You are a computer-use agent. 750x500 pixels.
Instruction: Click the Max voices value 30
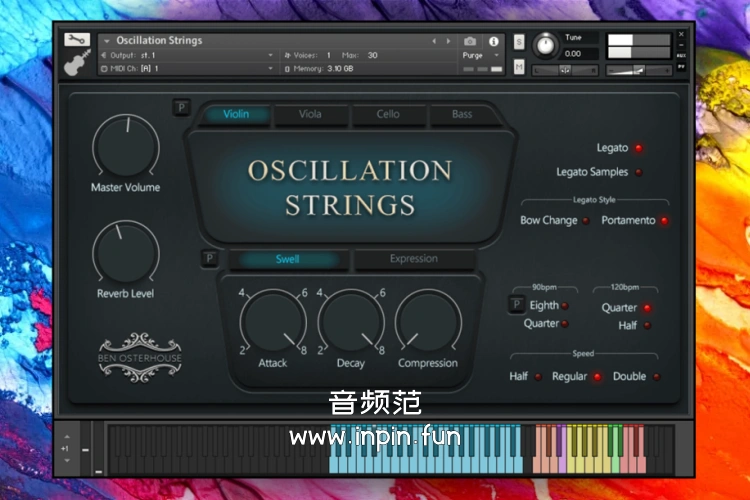coord(372,55)
